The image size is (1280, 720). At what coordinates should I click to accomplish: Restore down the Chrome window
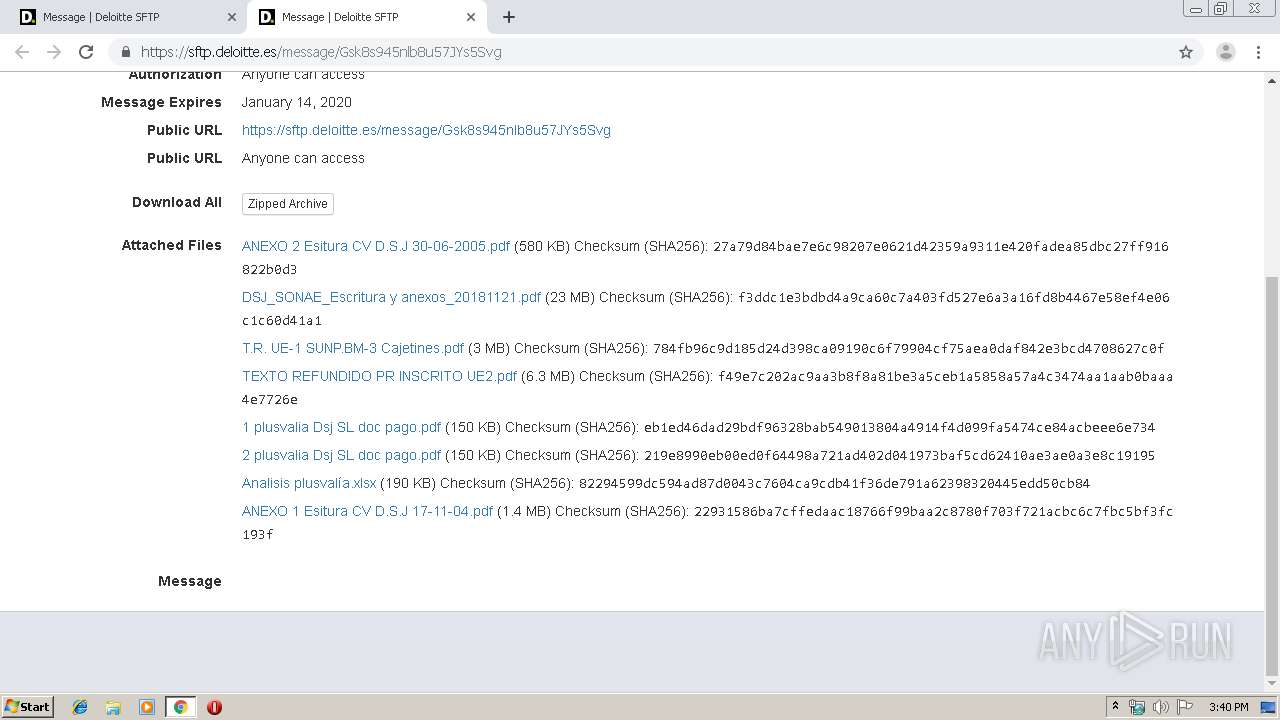pos(1221,9)
